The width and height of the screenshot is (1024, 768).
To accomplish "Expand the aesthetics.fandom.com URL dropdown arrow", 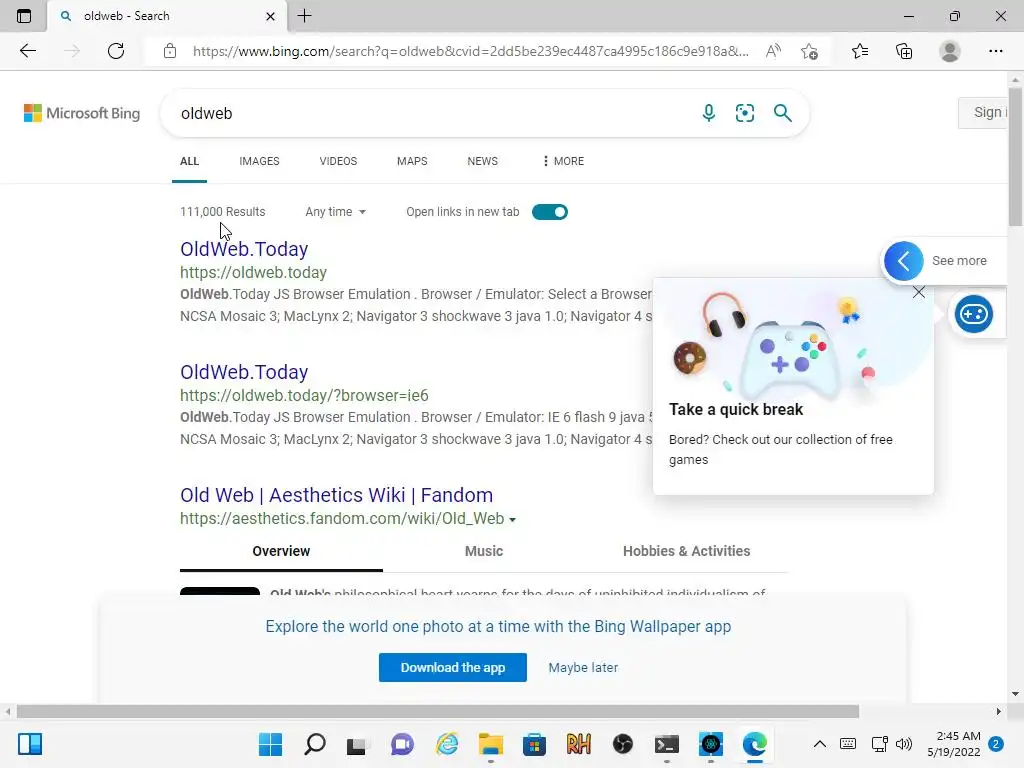I will [x=513, y=520].
